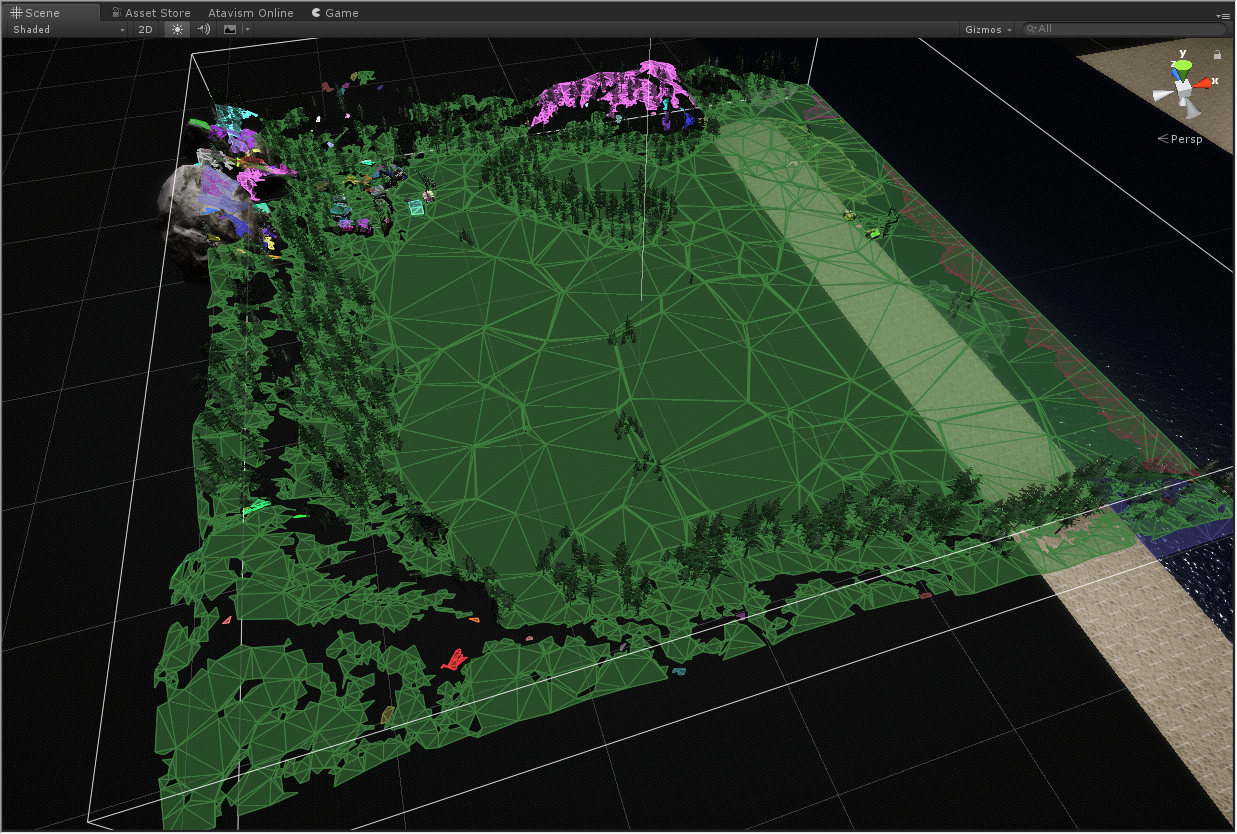Switch scene view to 2D mode
The height and width of the screenshot is (834, 1237).
pyautogui.click(x=145, y=29)
